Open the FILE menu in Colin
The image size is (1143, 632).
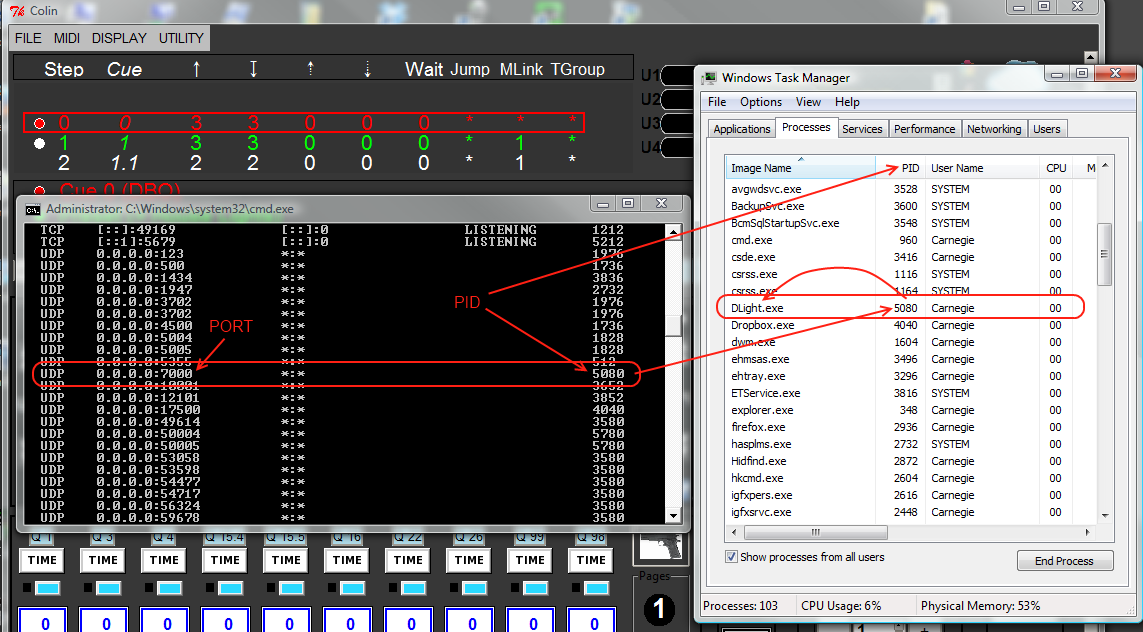pos(28,38)
